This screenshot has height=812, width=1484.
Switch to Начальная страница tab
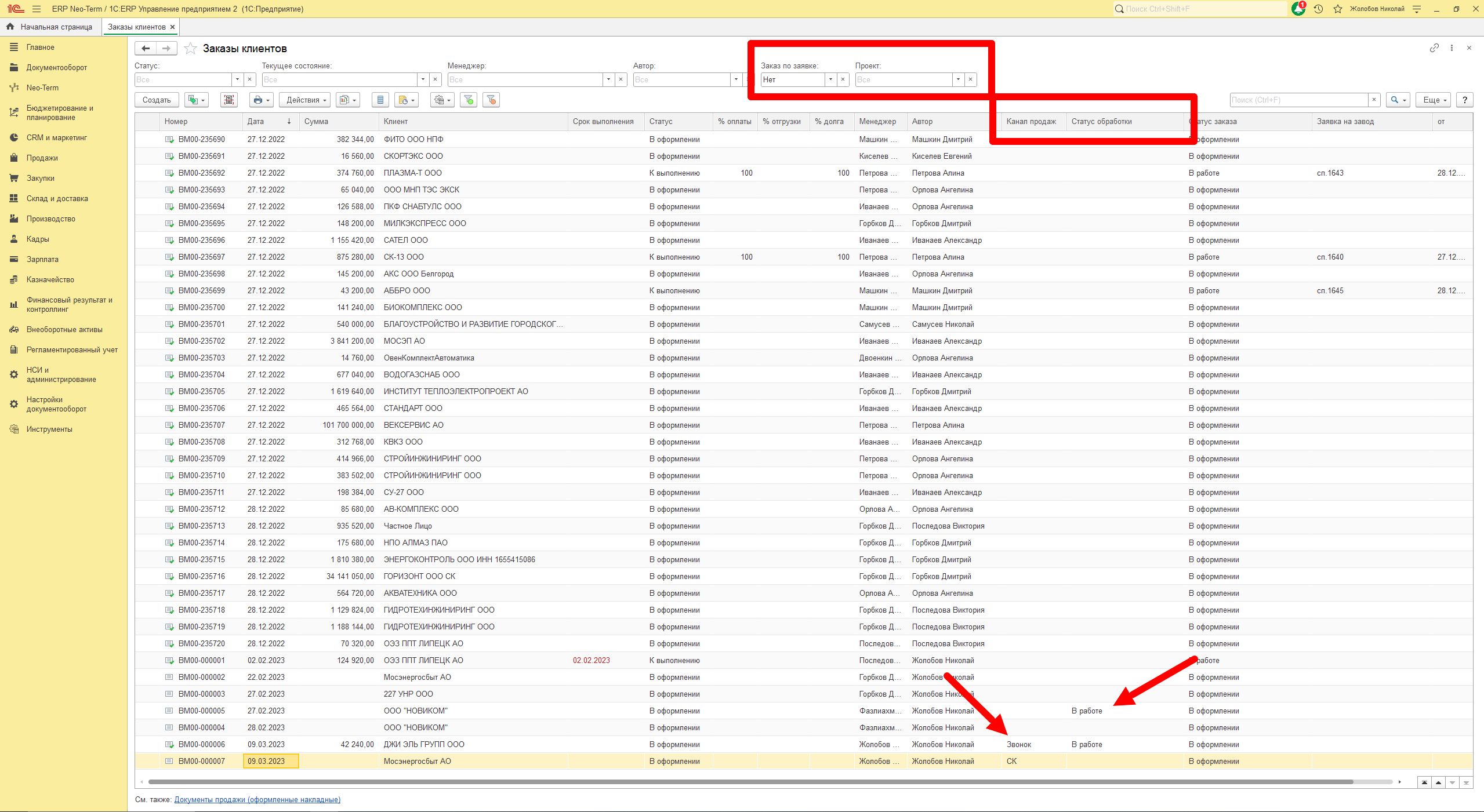point(50,27)
